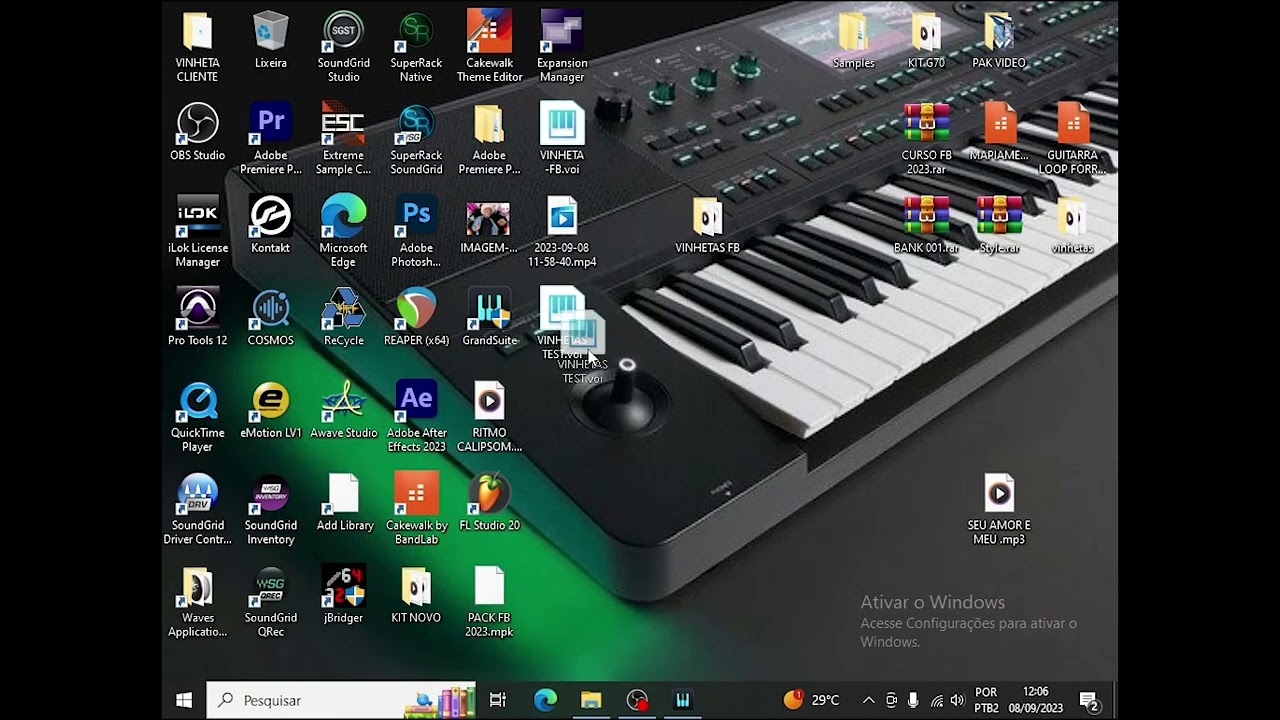Select the Style.rar archive

coord(999,225)
